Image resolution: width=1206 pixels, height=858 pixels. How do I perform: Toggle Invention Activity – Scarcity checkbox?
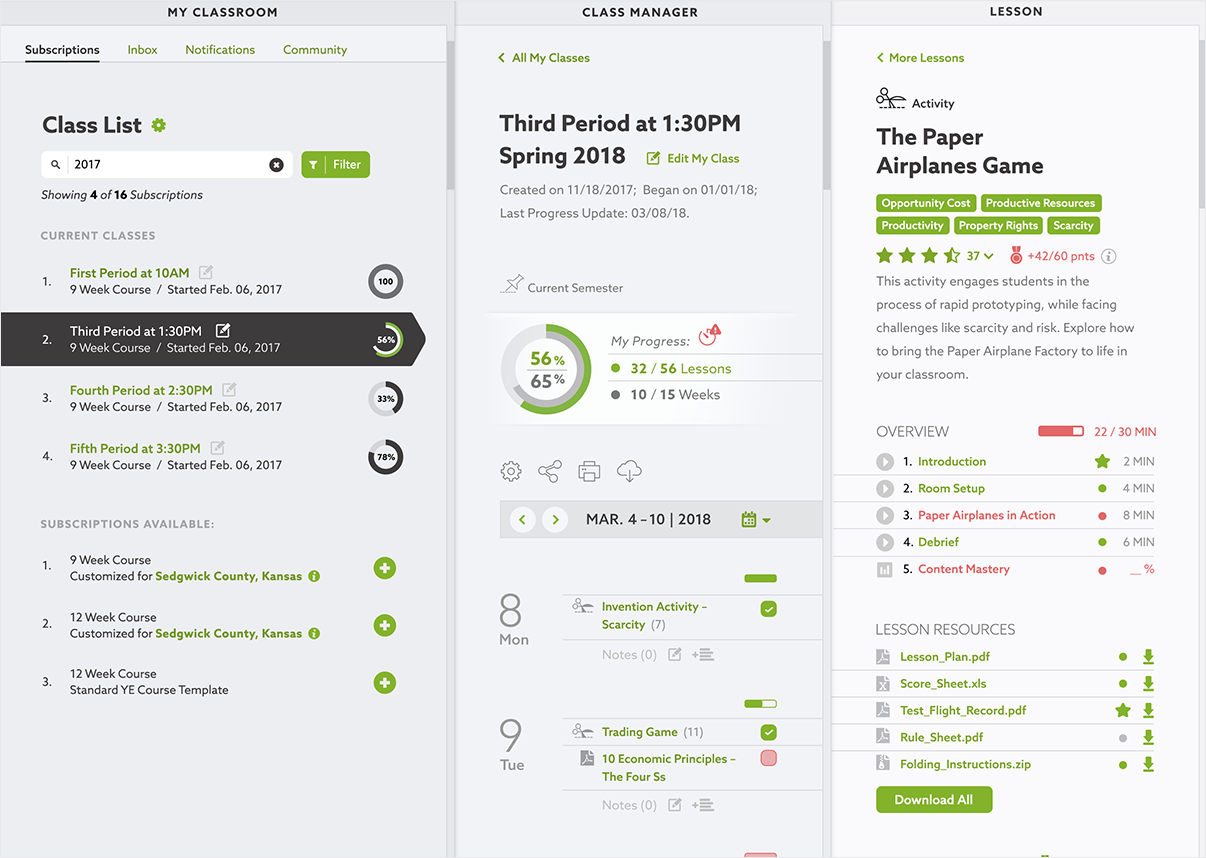coord(768,608)
